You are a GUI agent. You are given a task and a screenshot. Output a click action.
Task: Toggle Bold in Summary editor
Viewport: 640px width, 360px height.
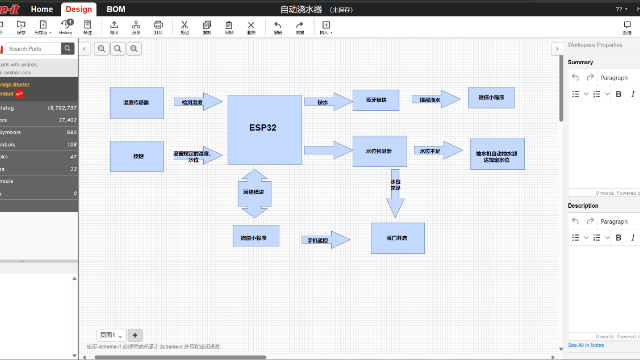tap(618, 94)
